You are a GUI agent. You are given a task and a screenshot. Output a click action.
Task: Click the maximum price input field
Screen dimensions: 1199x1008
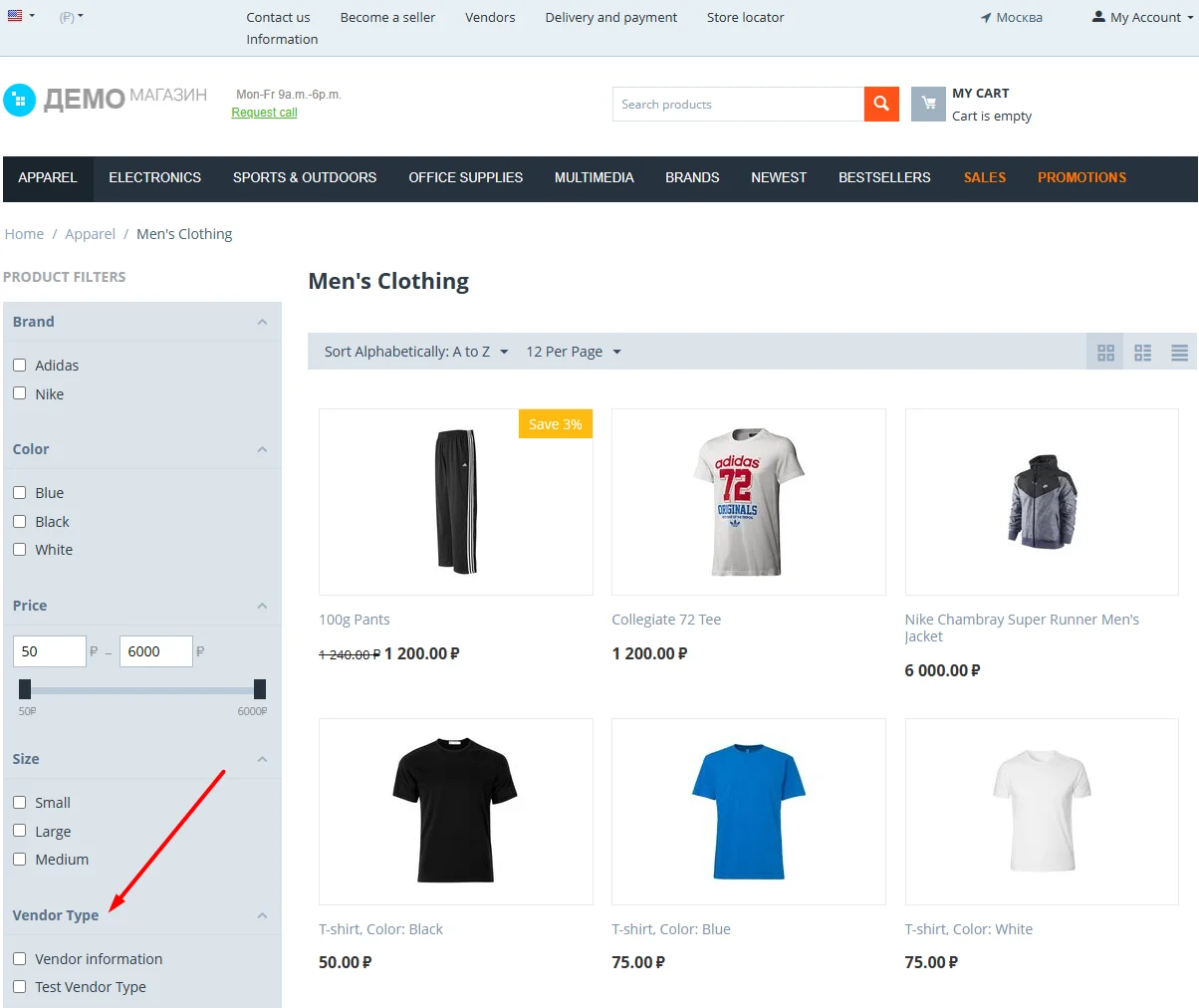click(156, 651)
